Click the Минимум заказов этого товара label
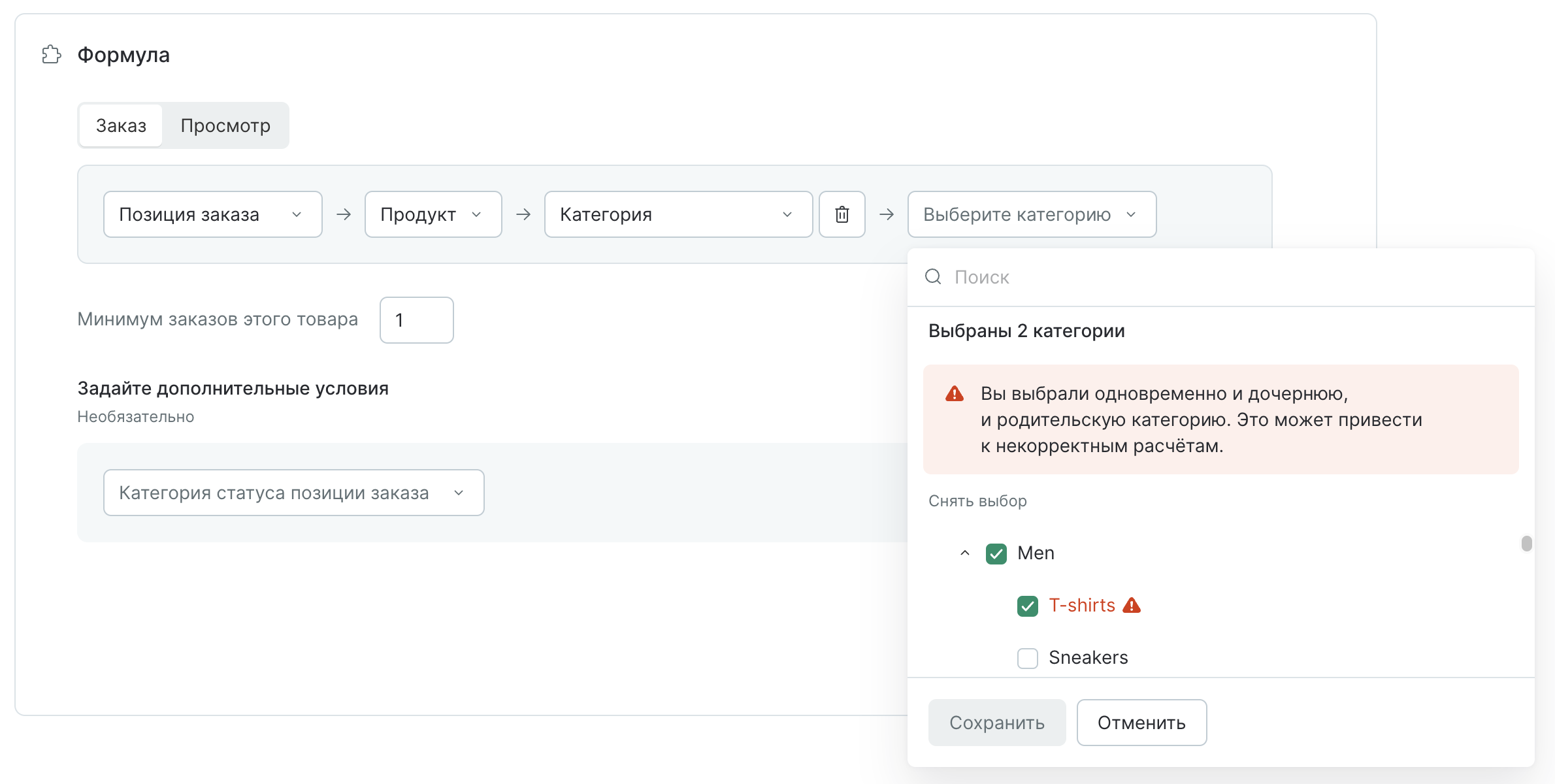 (218, 319)
